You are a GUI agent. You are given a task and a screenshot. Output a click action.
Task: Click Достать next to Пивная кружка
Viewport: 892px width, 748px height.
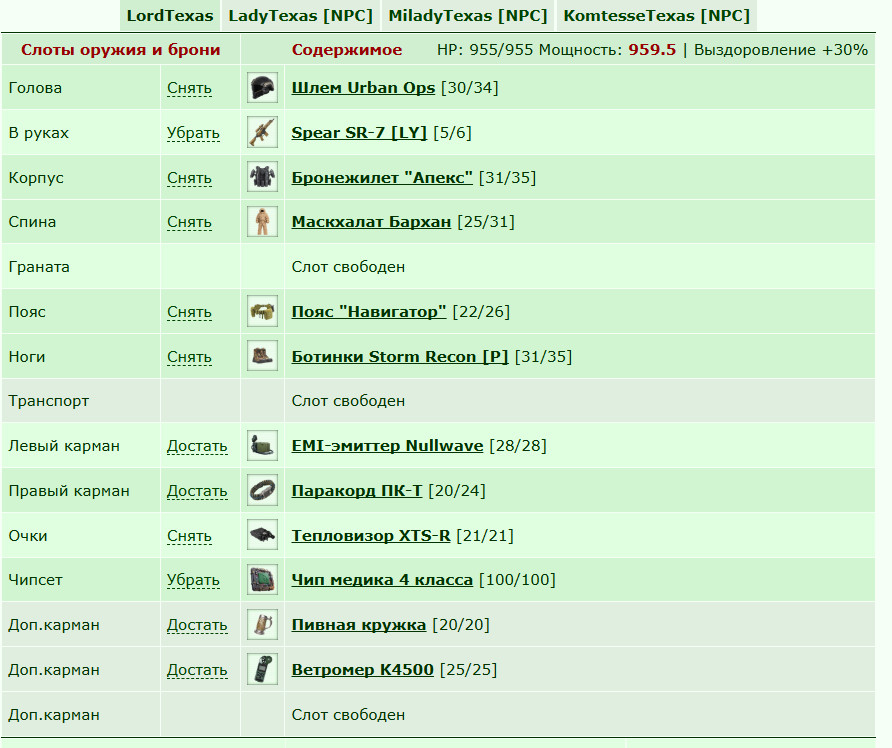(197, 626)
